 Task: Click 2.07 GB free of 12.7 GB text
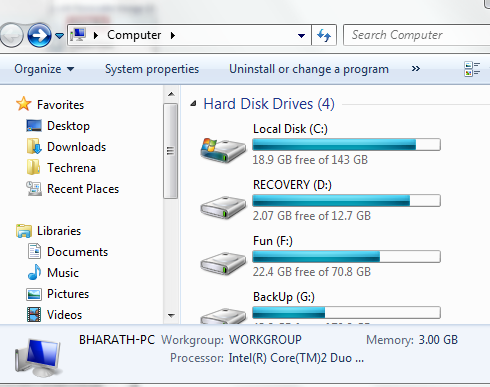pos(311,216)
